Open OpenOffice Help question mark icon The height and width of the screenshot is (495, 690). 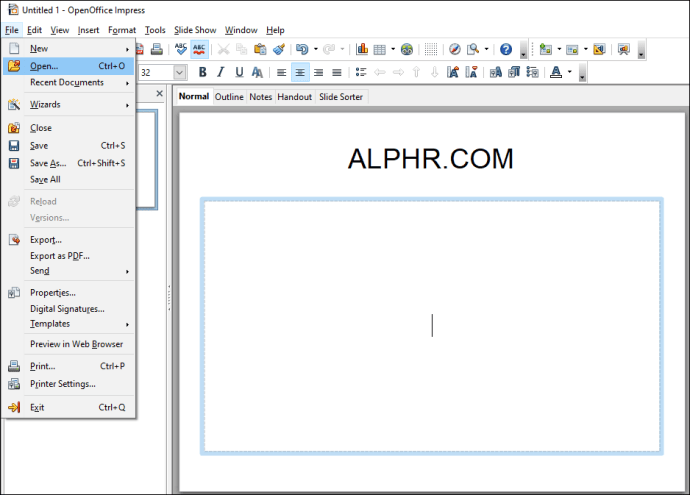click(506, 49)
